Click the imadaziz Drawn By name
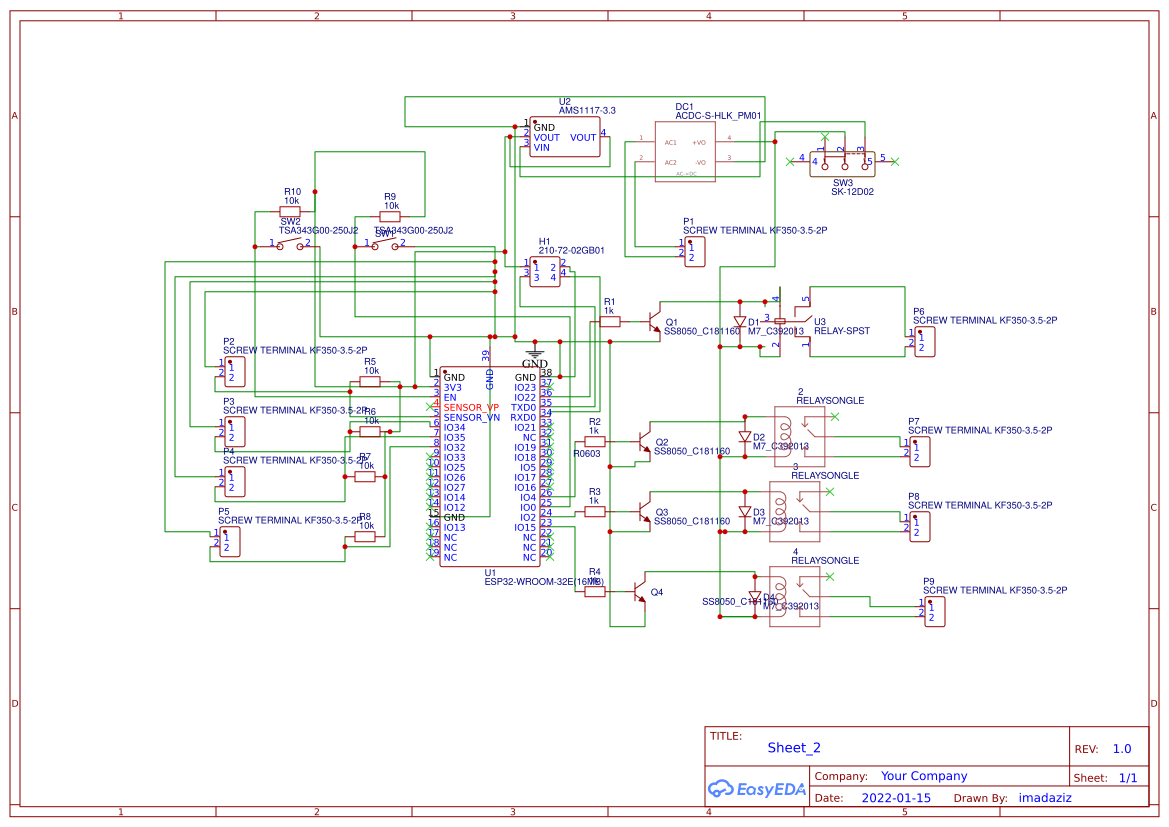 [x=1044, y=797]
